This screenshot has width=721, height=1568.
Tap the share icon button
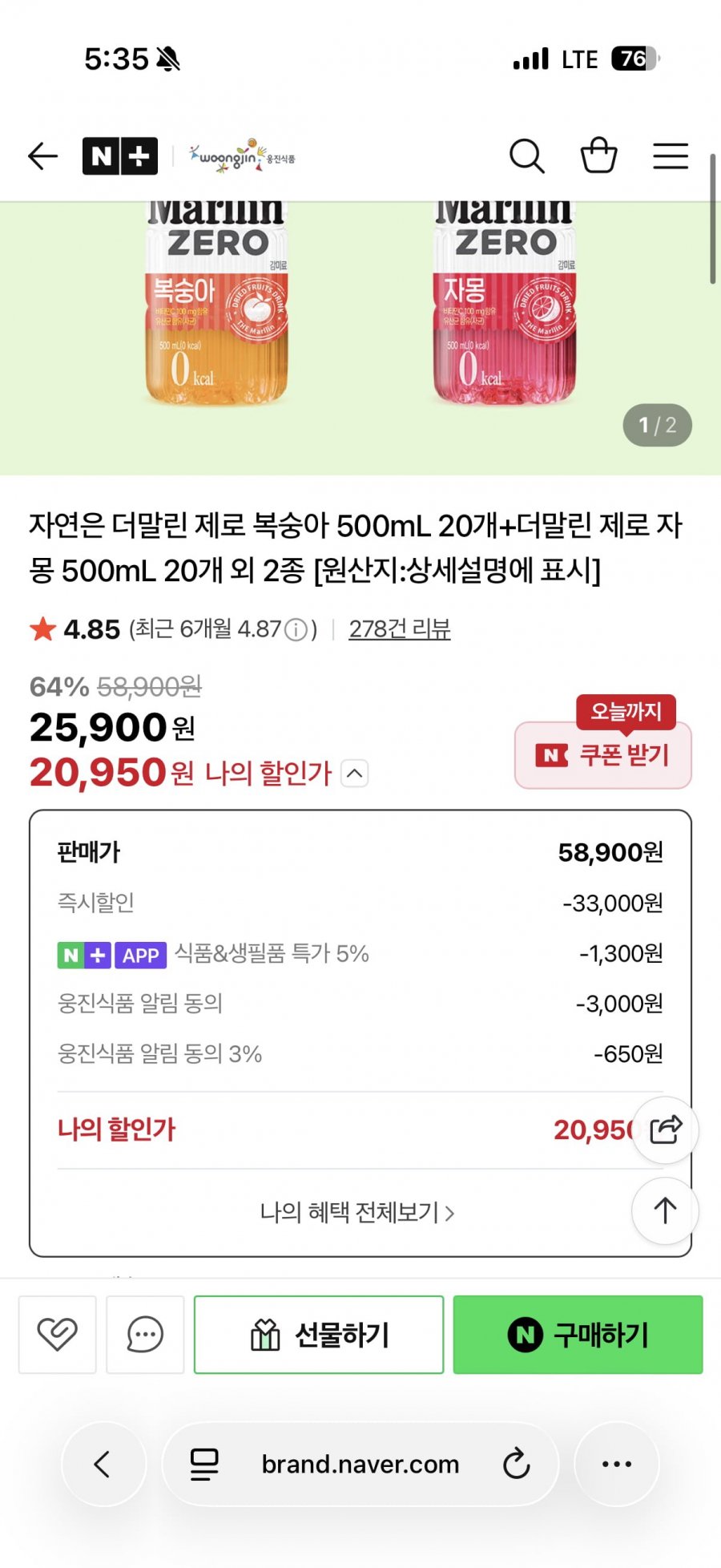click(665, 1130)
